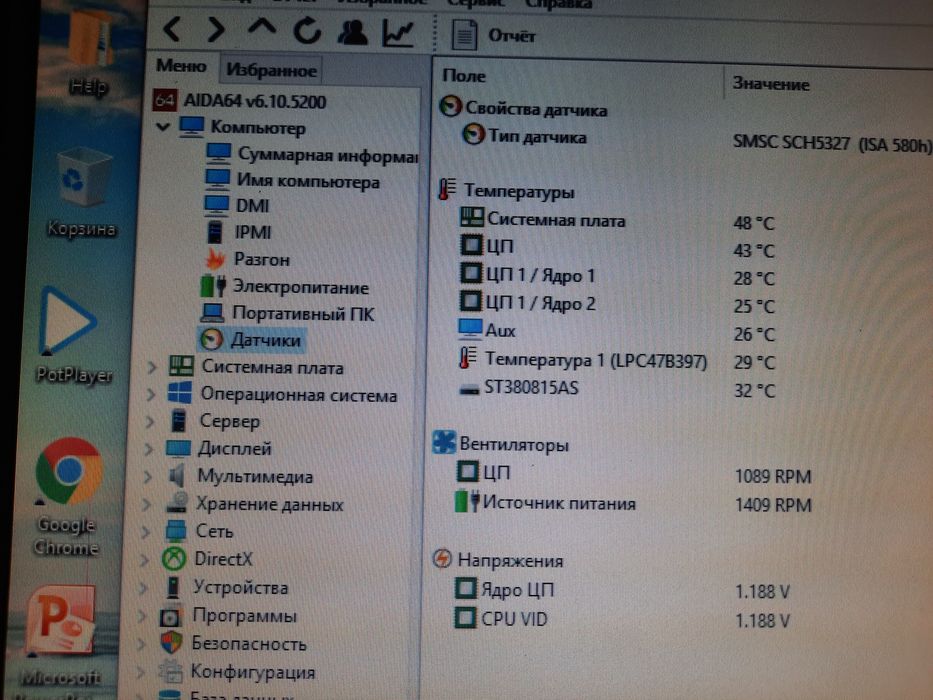The height and width of the screenshot is (700, 933).
Task: Select the AIDA64 v6.10.5200 root node
Action: [x=240, y=101]
